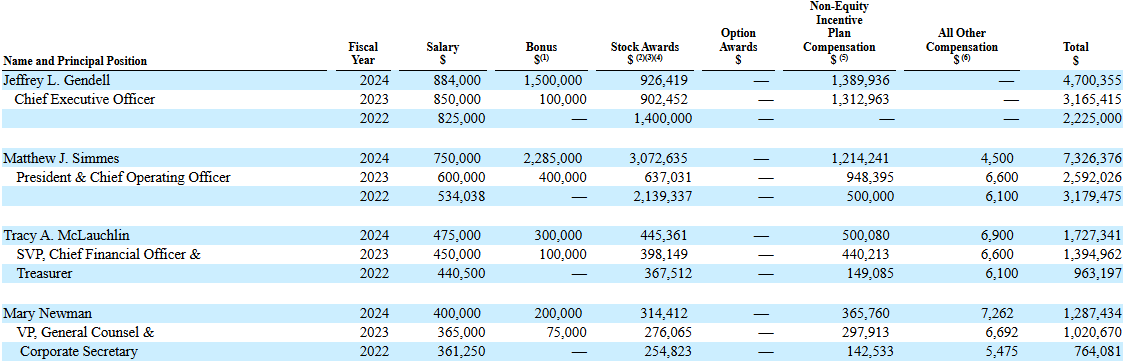Select the salary value 440,500
Image resolution: width=1128 pixels, height=363 pixels.
(x=461, y=274)
